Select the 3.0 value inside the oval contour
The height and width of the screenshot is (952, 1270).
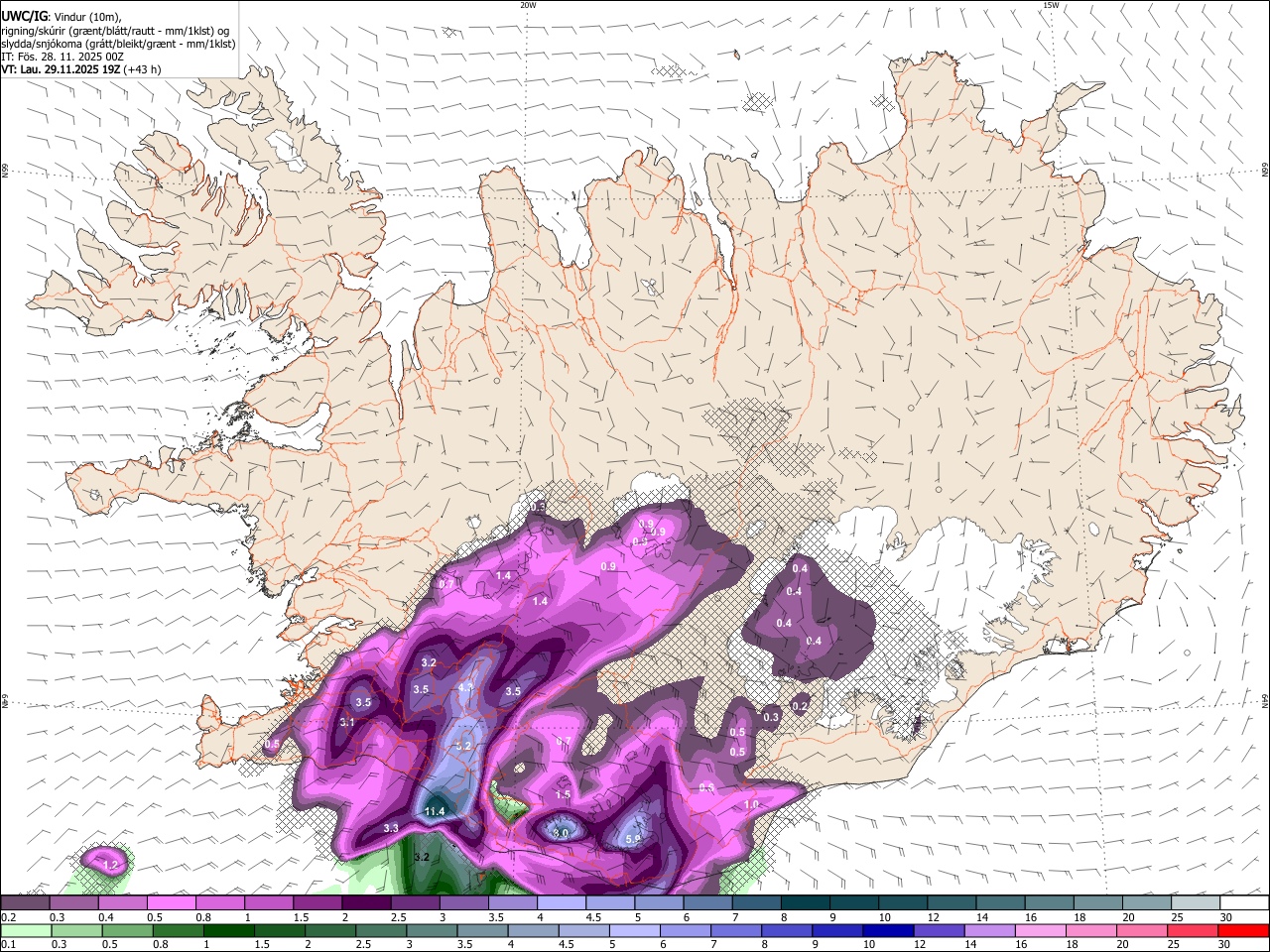(x=561, y=833)
